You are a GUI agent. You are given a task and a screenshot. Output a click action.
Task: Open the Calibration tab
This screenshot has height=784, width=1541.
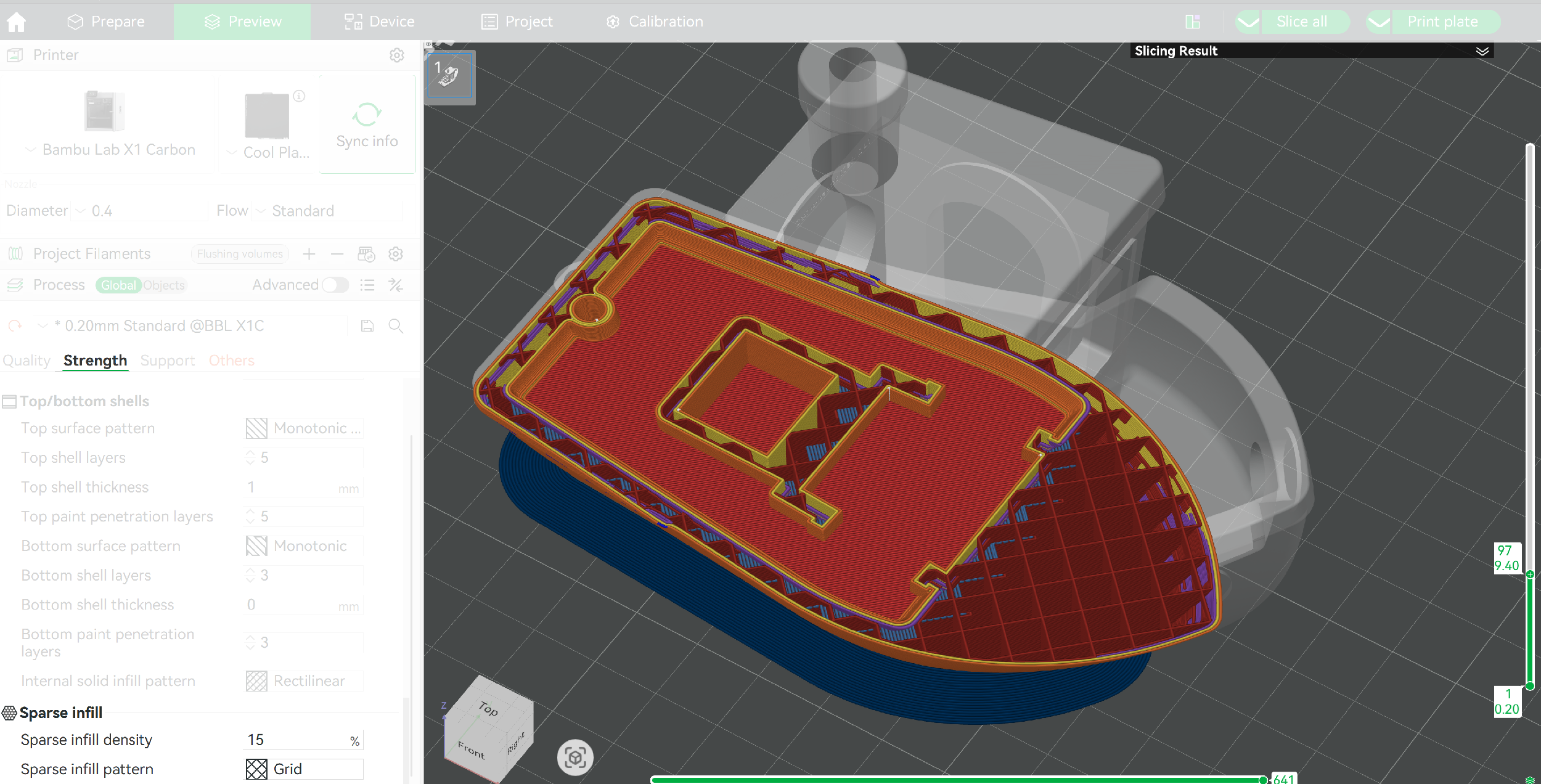[654, 22]
